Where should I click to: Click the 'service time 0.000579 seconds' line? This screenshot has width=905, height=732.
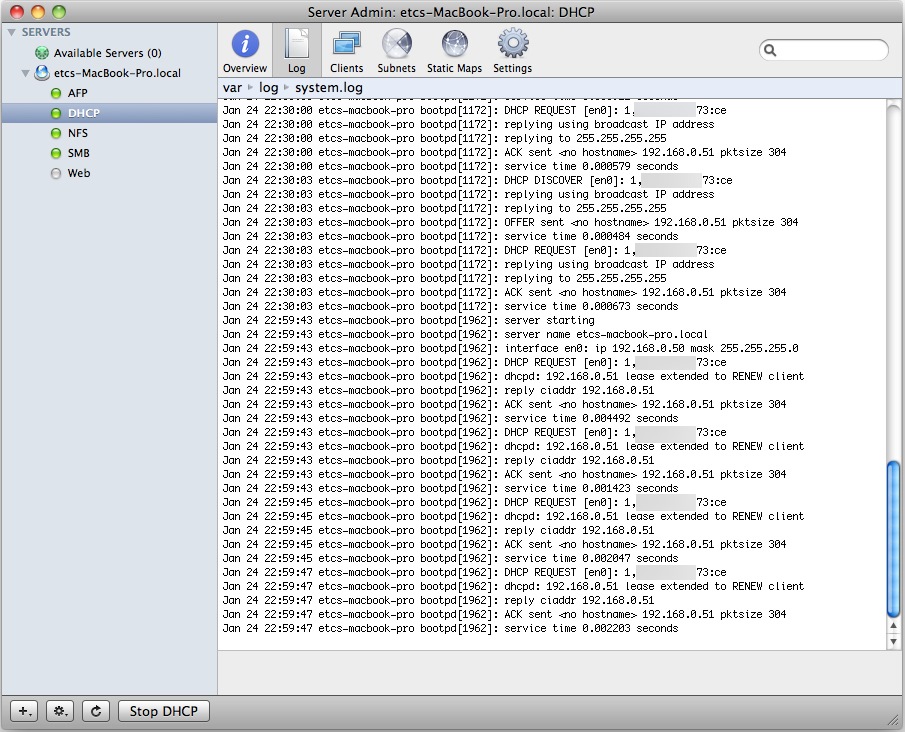coord(451,166)
